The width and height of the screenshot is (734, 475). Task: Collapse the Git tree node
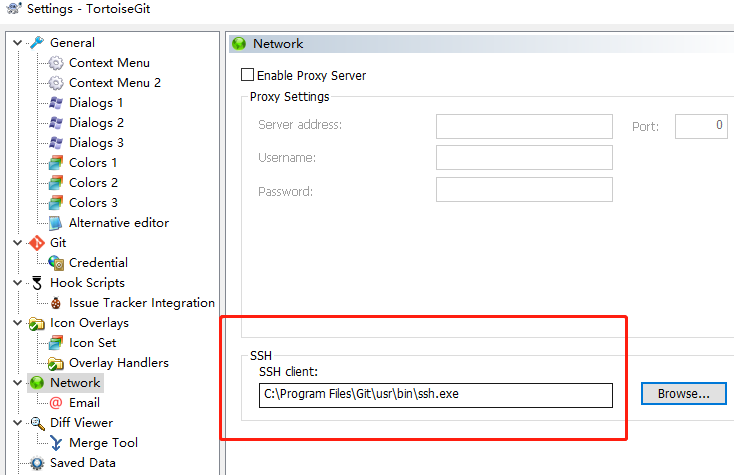18,243
